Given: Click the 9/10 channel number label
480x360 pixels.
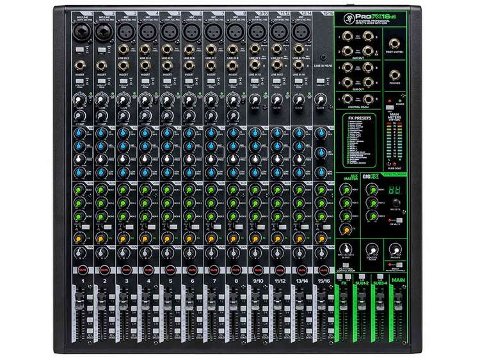Looking at the screenshot, I should coord(258,281).
